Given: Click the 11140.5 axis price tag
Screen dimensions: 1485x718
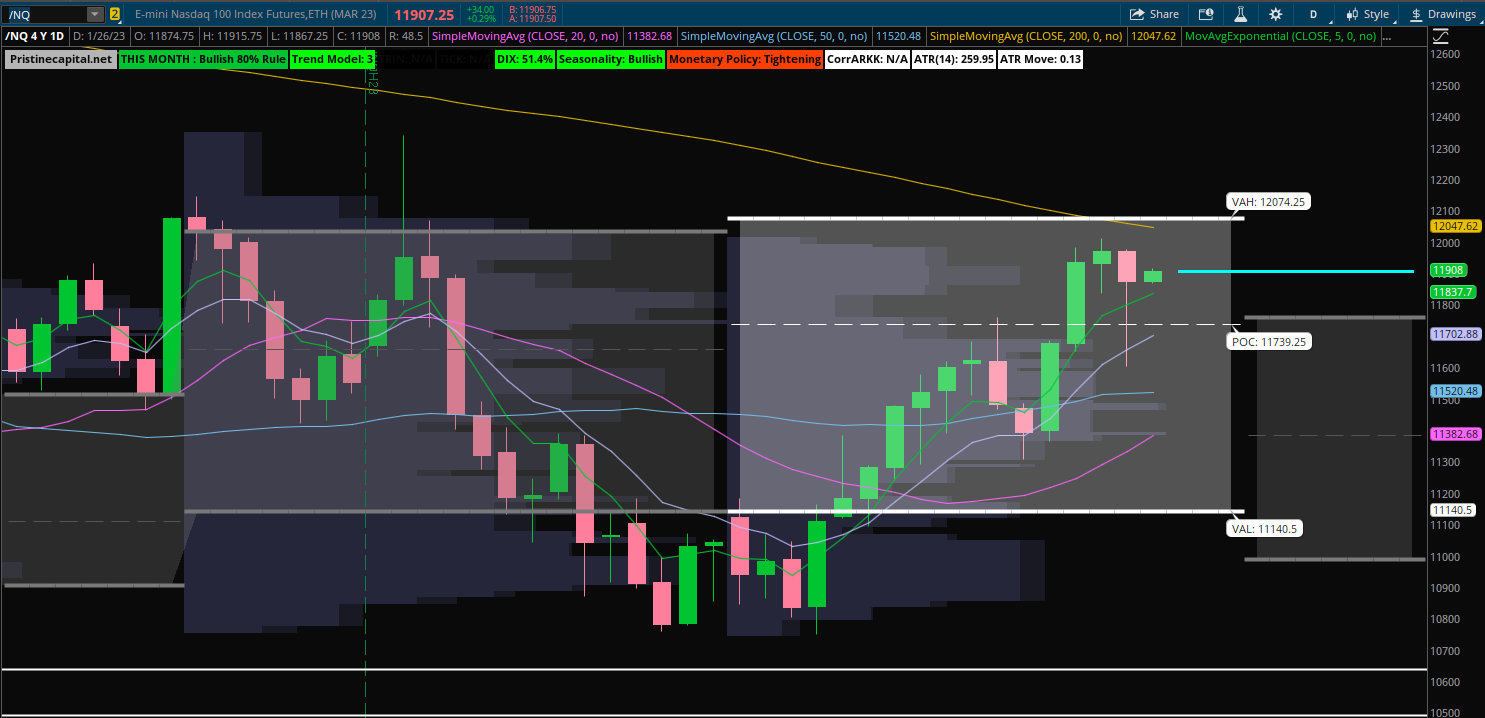Looking at the screenshot, I should (x=1452, y=510).
